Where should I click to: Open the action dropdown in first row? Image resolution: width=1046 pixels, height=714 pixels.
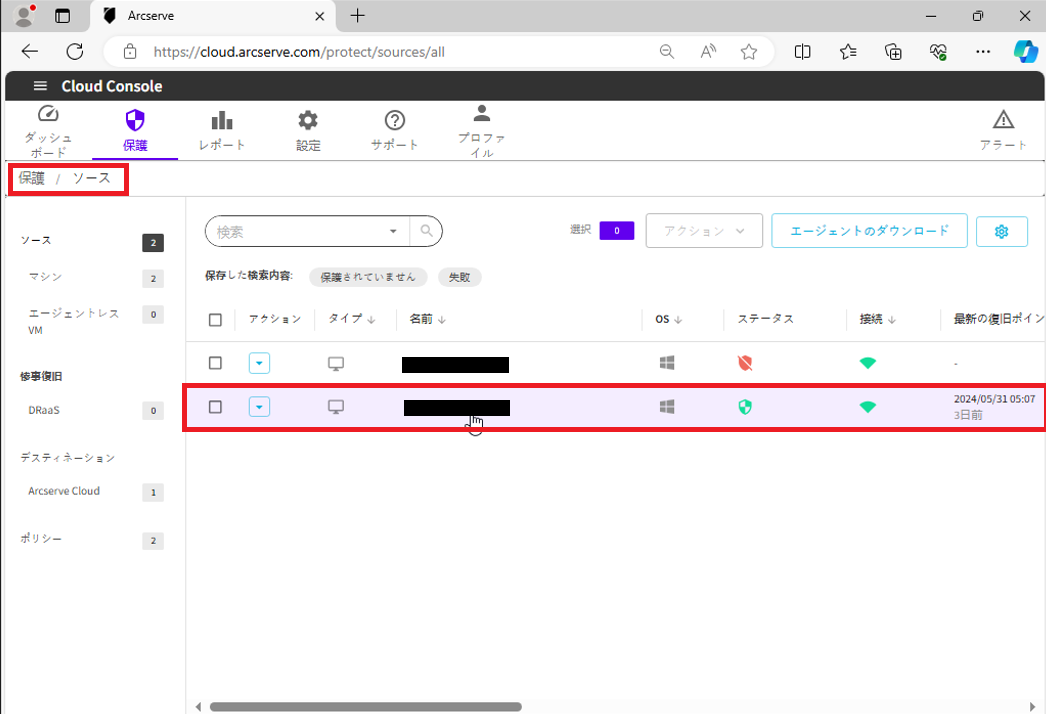tap(259, 363)
